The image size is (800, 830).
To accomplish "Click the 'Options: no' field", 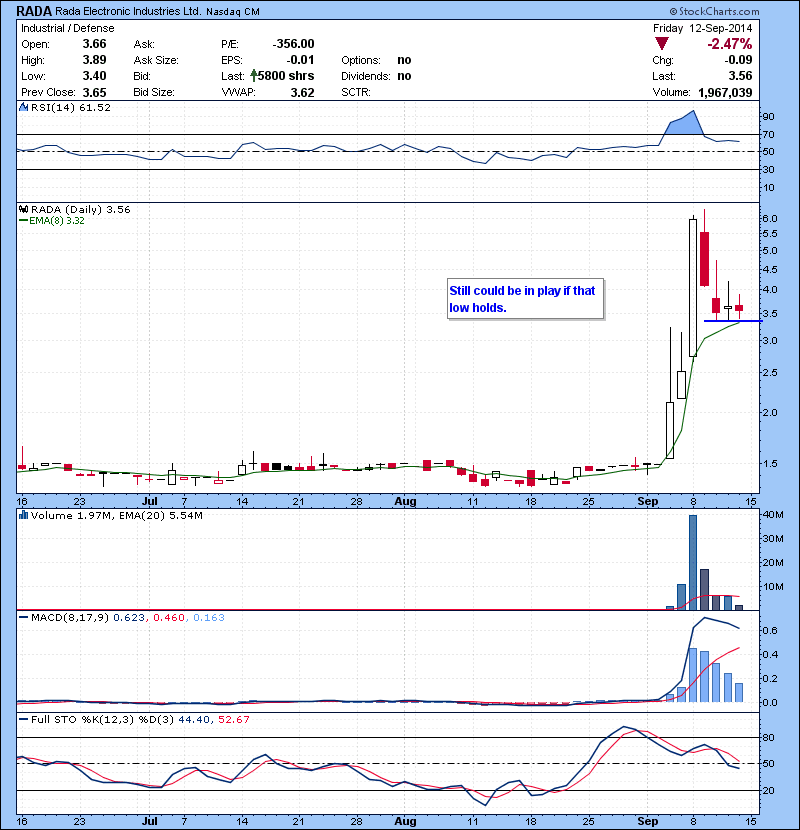I will 376,60.
